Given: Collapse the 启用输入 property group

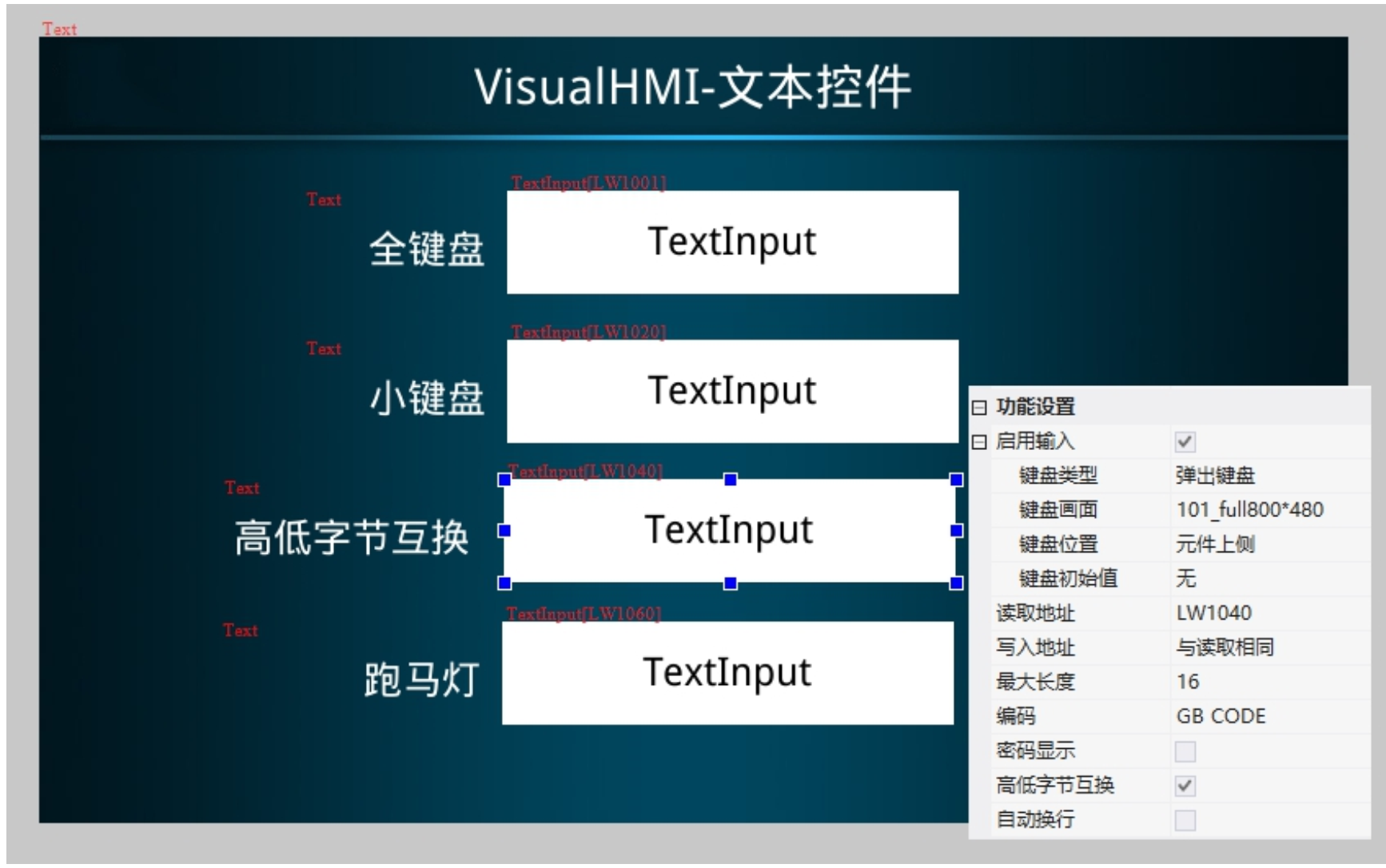Looking at the screenshot, I should (979, 442).
